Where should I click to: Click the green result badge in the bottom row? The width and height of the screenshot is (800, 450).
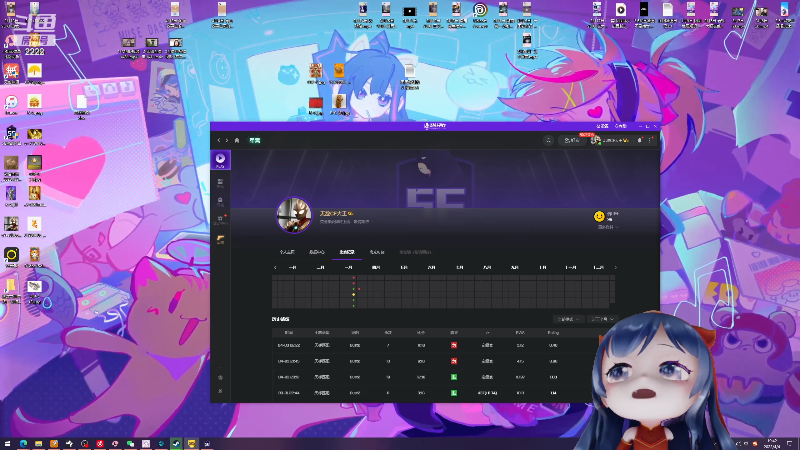coord(454,393)
